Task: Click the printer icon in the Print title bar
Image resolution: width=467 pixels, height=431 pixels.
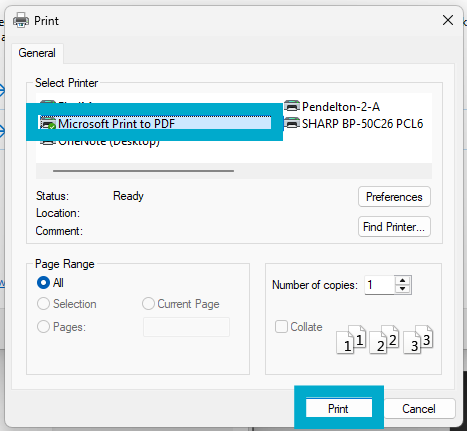Action: [21, 20]
